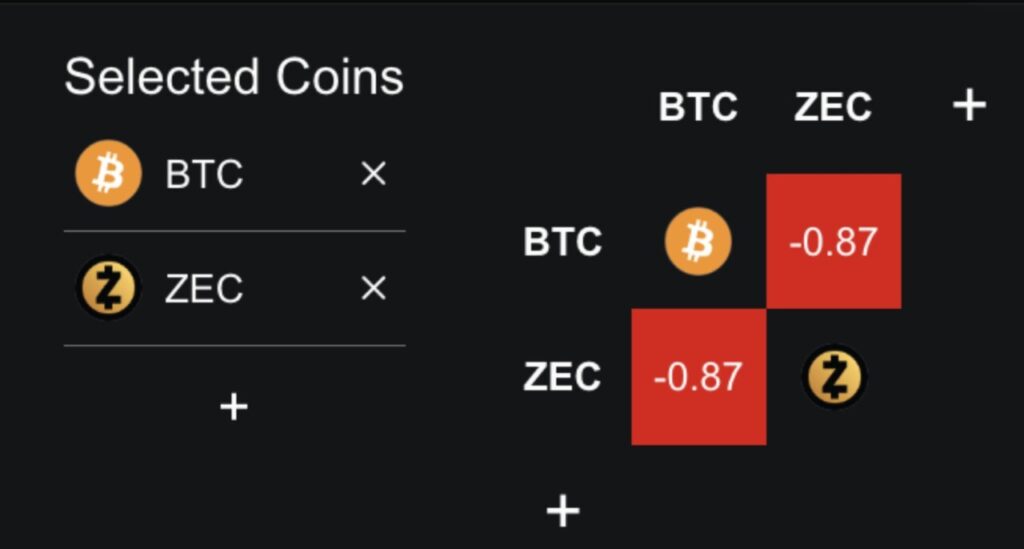Select the ZEC row label in the matrix
This screenshot has width=1024, height=549.
point(563,377)
